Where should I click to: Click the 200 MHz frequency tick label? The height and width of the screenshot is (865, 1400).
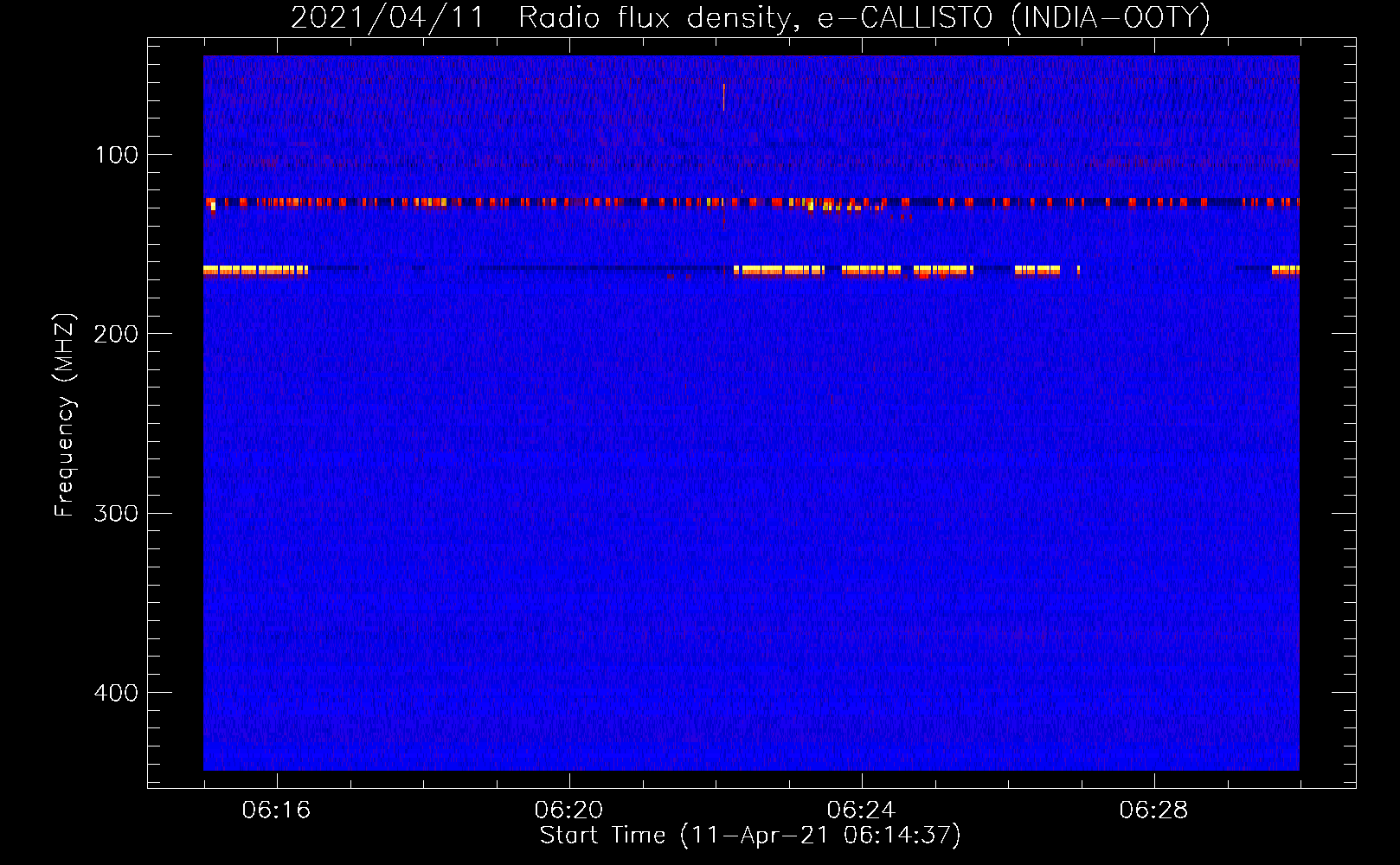[116, 334]
